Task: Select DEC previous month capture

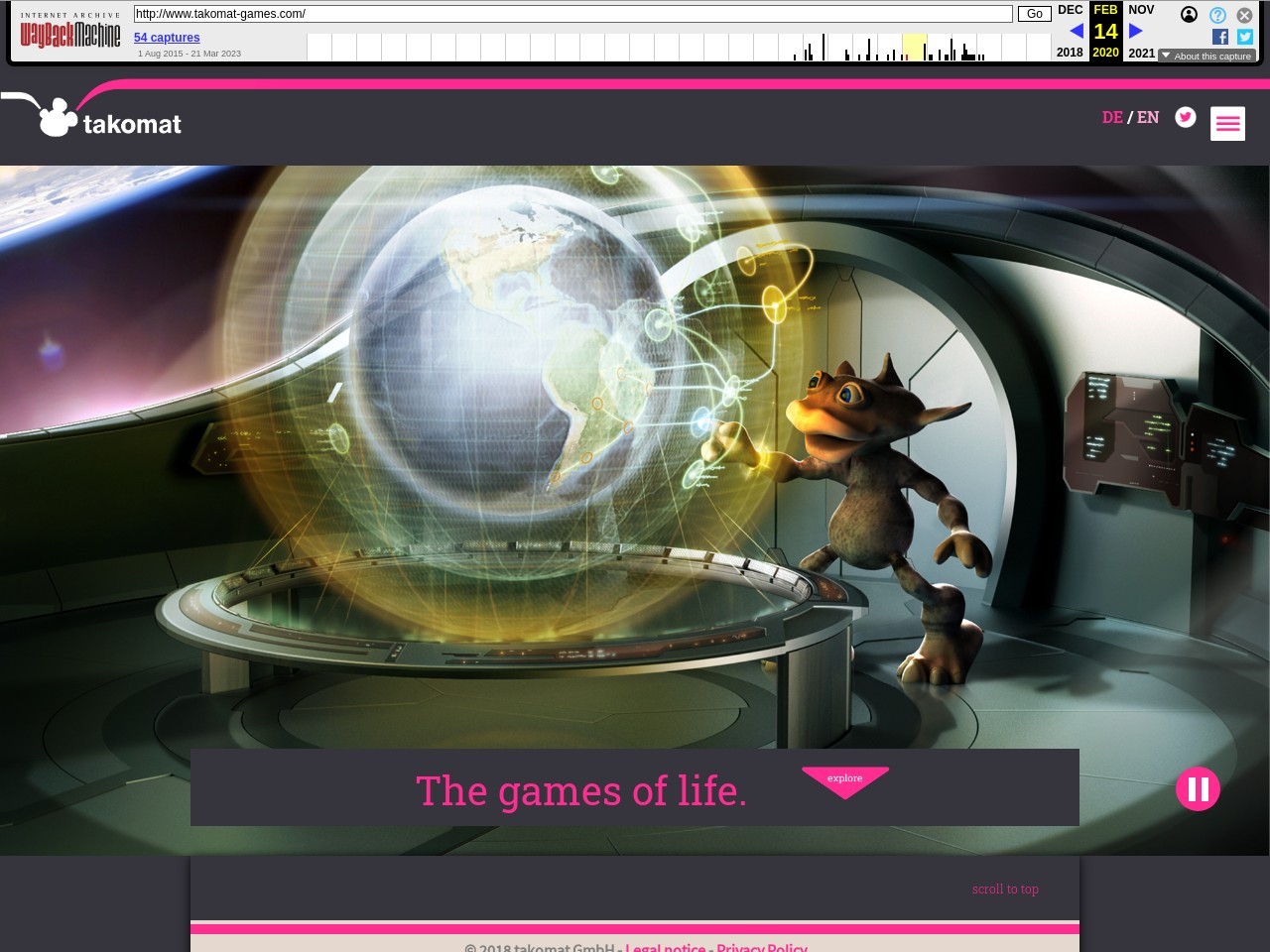Action: point(1070,10)
